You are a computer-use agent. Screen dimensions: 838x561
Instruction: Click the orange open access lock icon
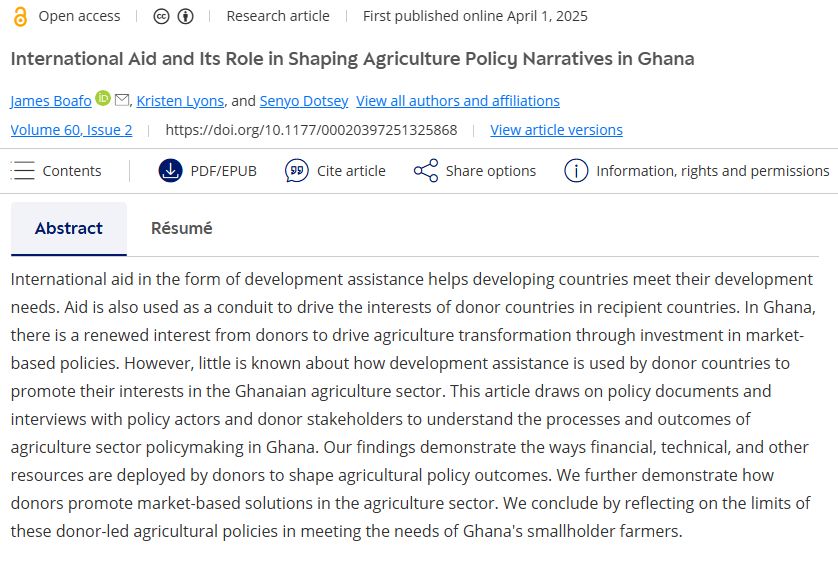(20, 17)
